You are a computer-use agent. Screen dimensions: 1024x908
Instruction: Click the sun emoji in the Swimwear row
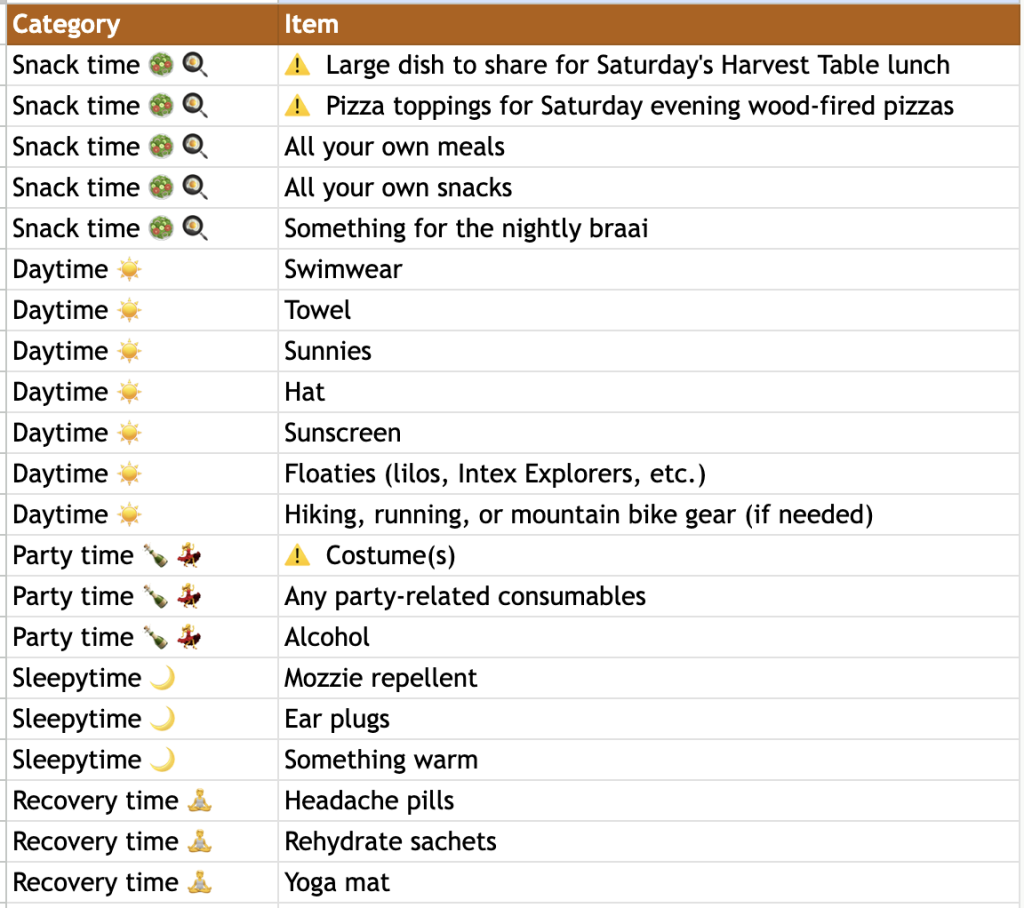(129, 270)
